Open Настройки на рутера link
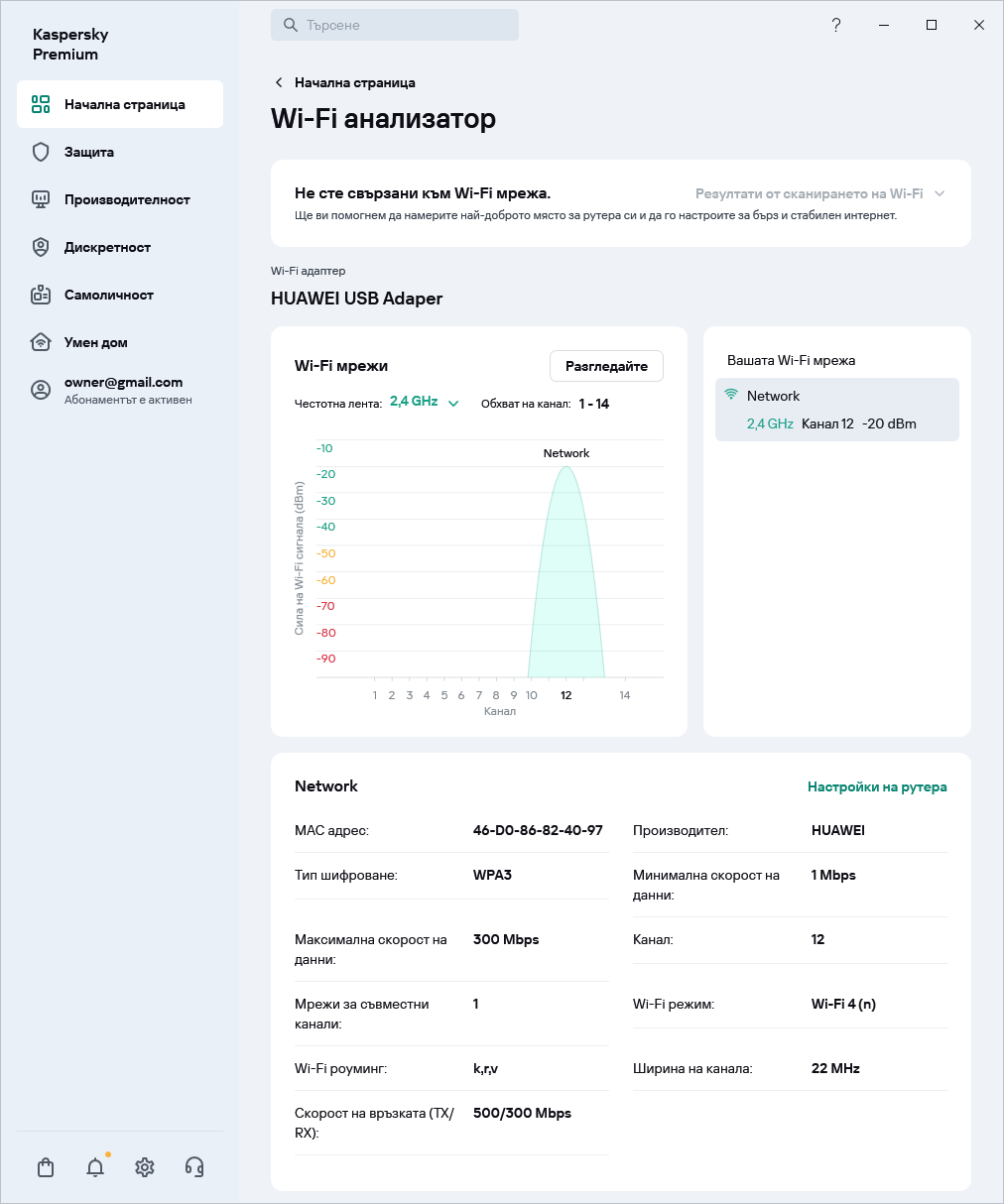Image resolution: width=1004 pixels, height=1204 pixels. tap(877, 786)
